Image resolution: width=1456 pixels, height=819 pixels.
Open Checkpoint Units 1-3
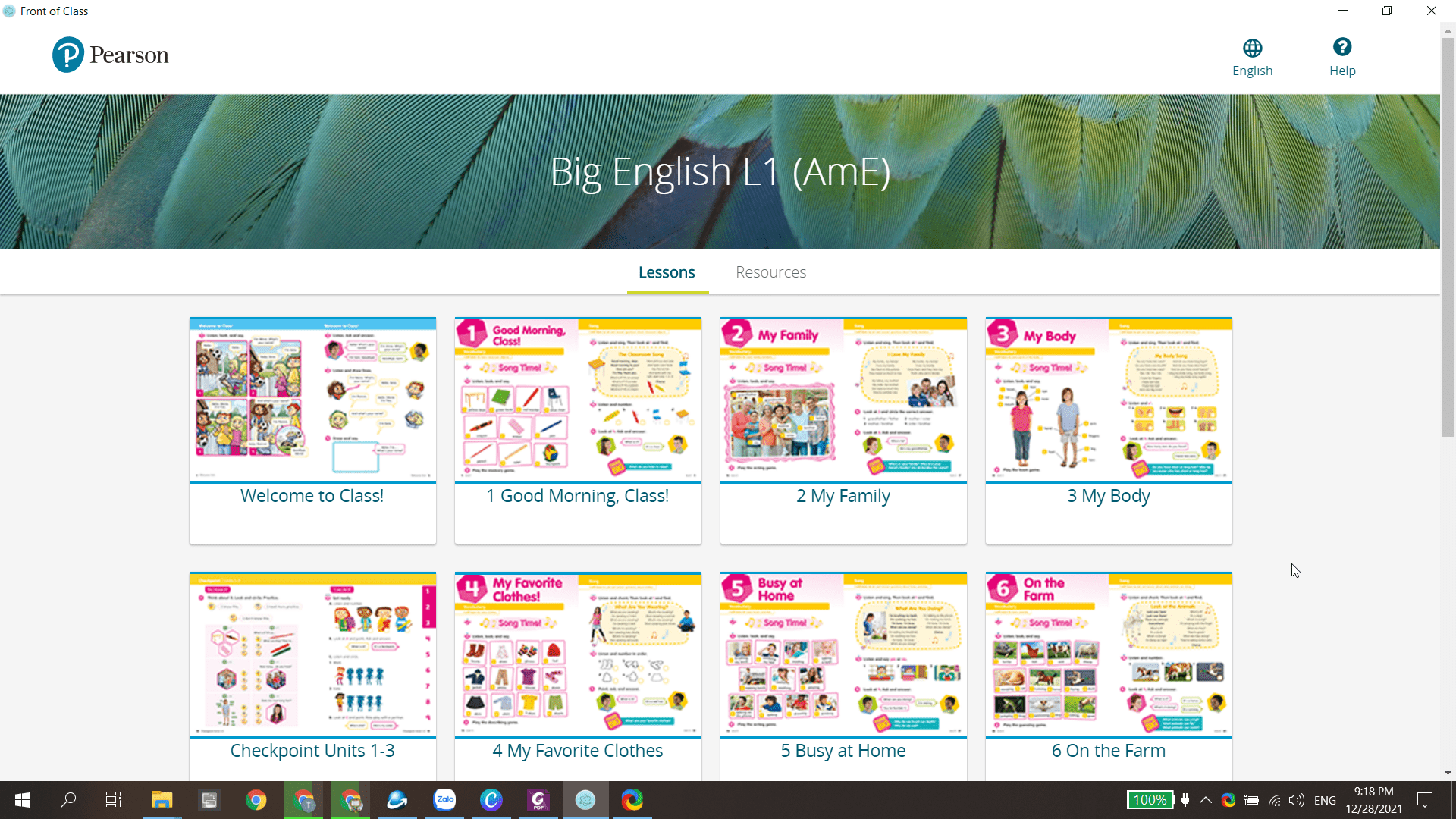click(312, 654)
